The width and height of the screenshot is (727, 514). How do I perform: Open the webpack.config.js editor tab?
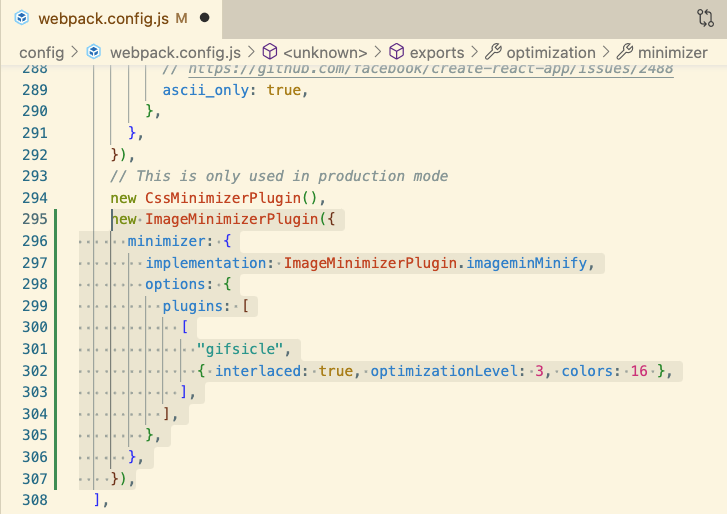pos(112,19)
